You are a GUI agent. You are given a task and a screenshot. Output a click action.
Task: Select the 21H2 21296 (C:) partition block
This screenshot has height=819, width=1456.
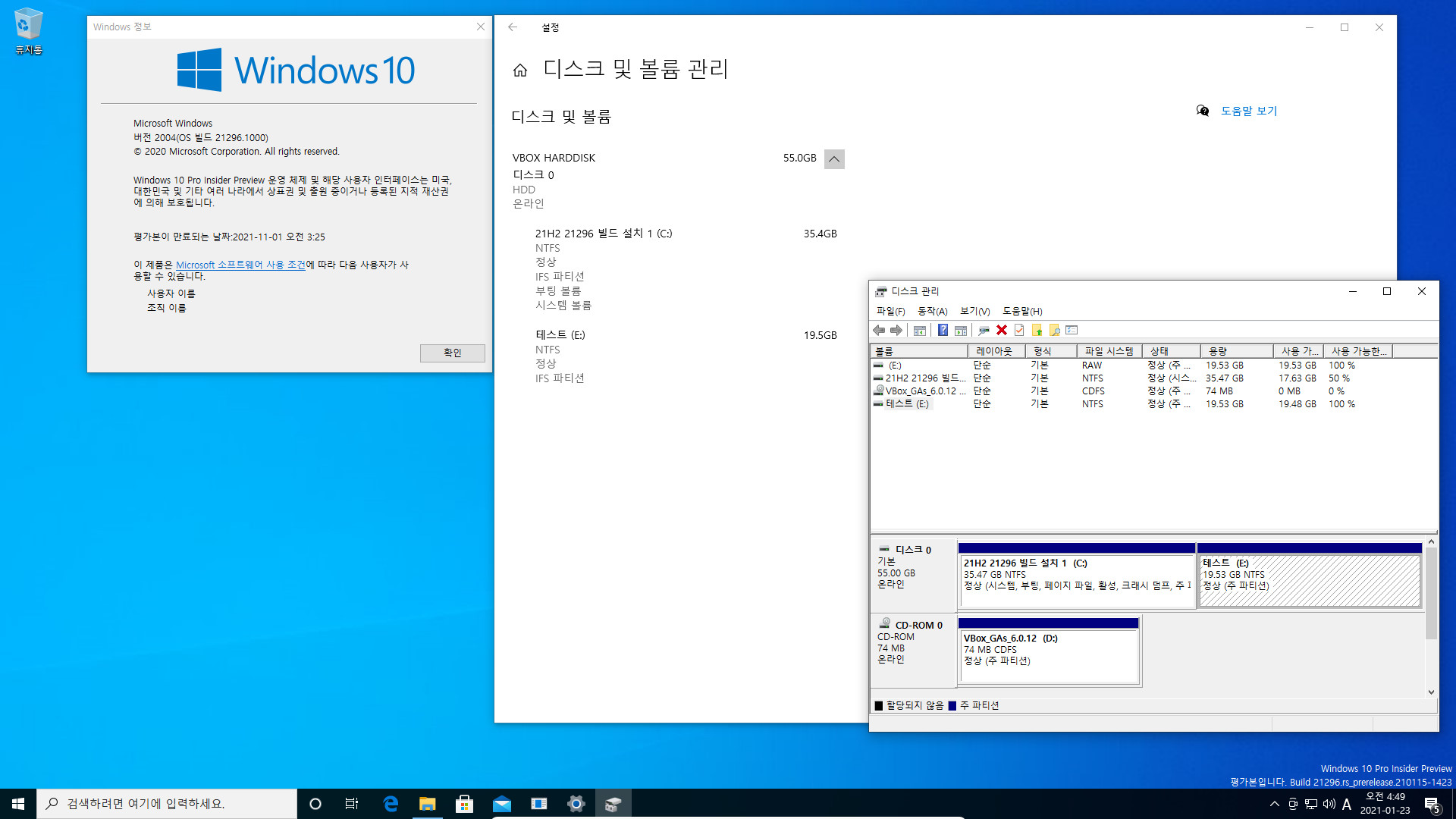tap(1077, 576)
